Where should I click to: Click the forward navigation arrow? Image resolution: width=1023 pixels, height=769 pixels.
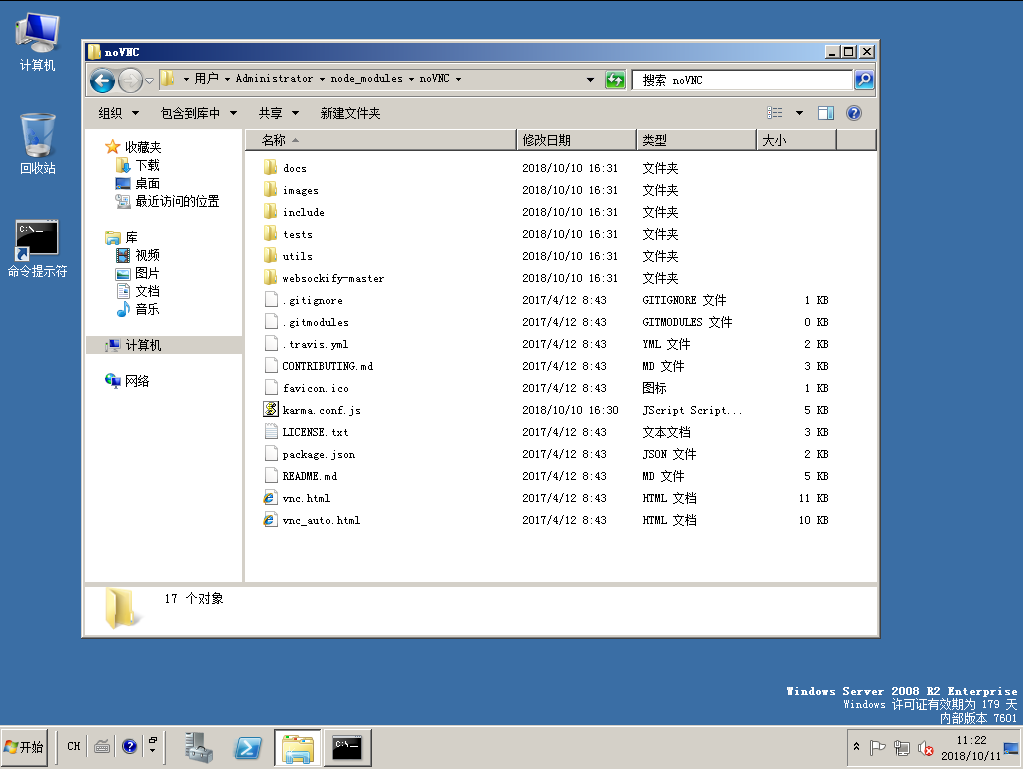pos(130,80)
